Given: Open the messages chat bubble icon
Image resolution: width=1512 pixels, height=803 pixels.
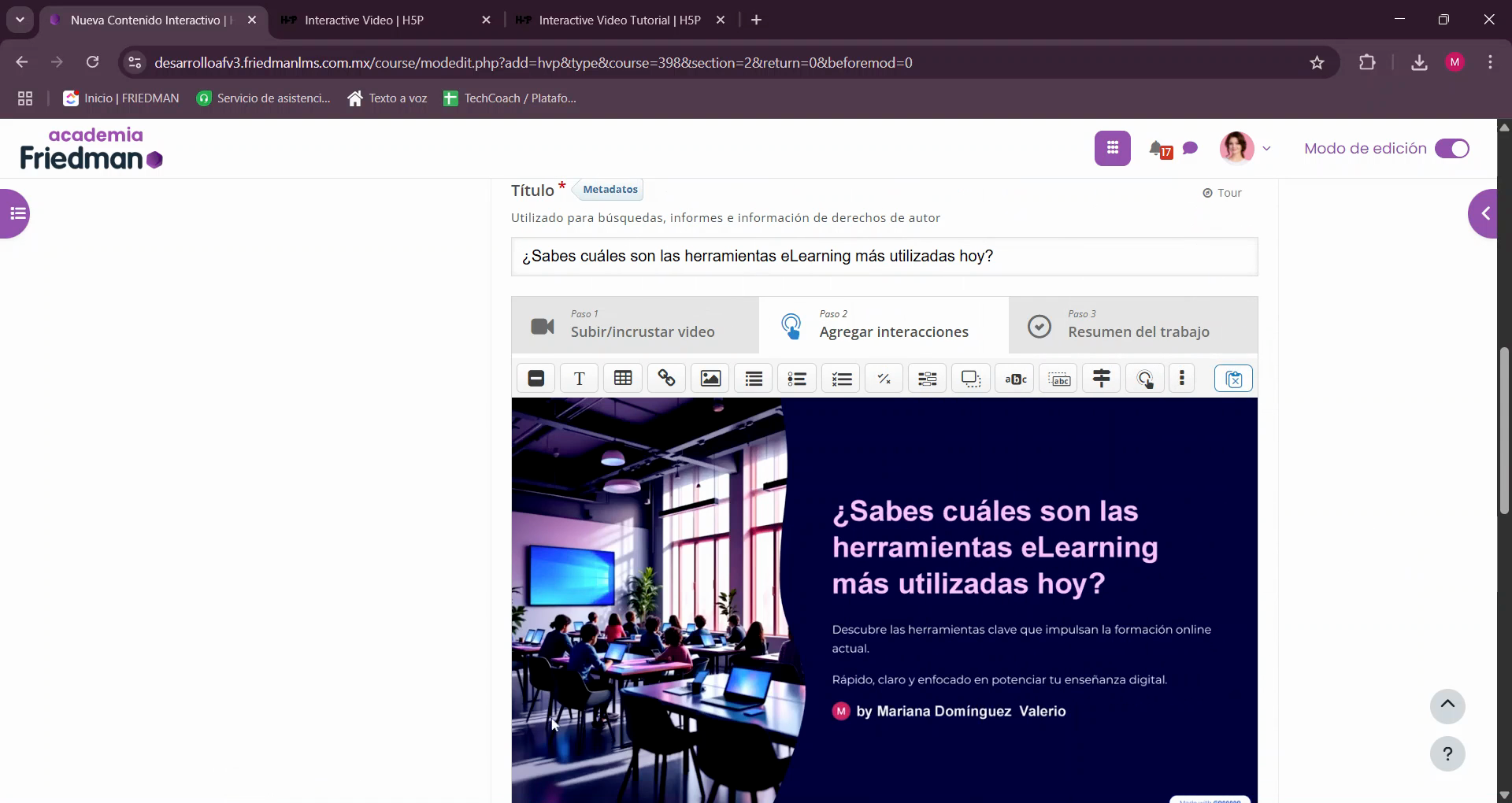Looking at the screenshot, I should pos(1191,148).
